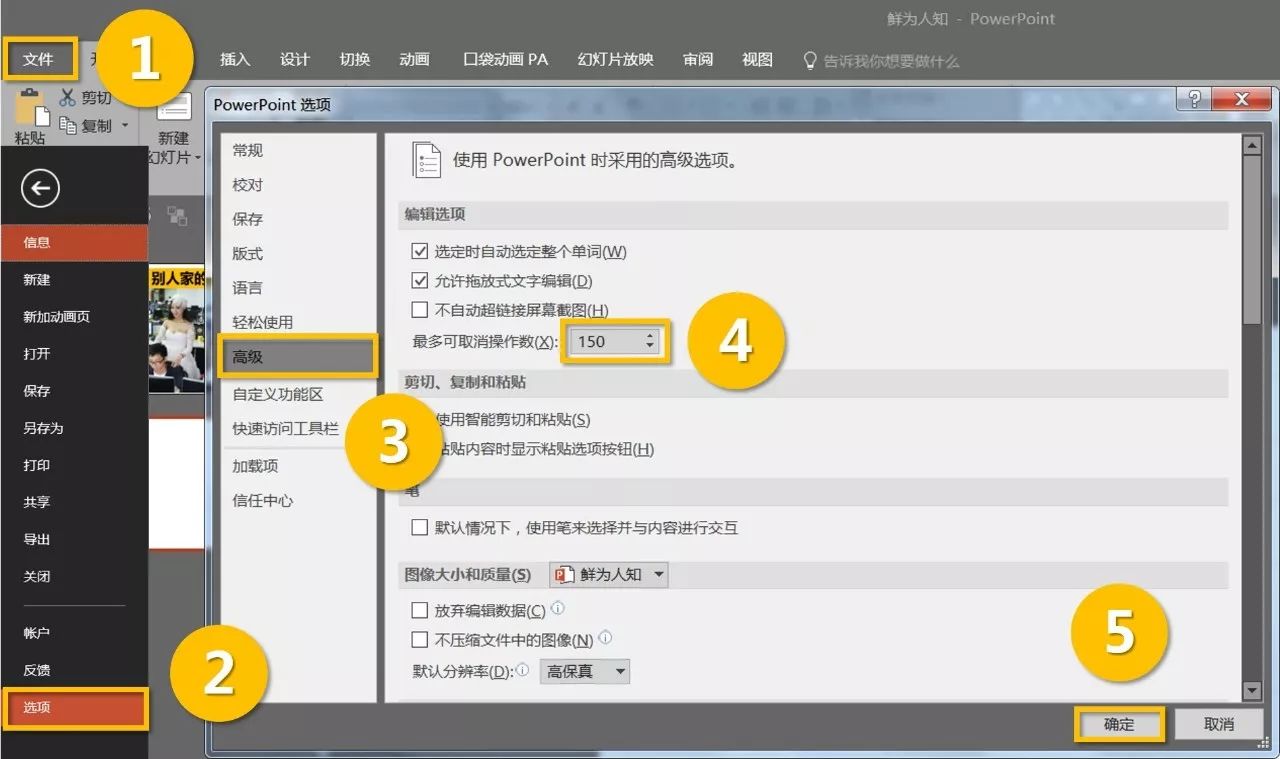This screenshot has width=1280, height=759.
Task: Open the 口袋动画 PA tab
Action: [x=506, y=60]
